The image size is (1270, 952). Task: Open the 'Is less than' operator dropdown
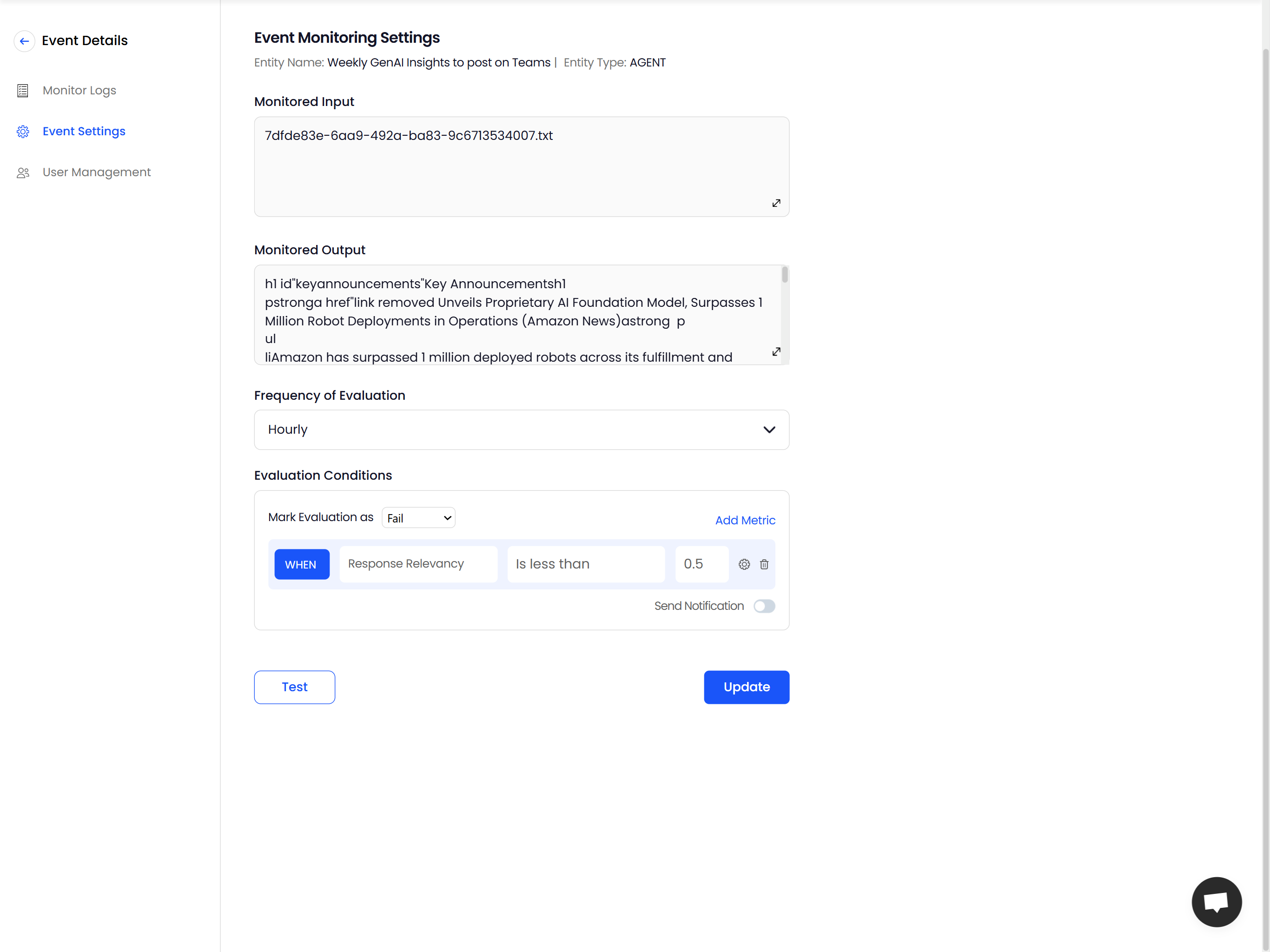586,564
